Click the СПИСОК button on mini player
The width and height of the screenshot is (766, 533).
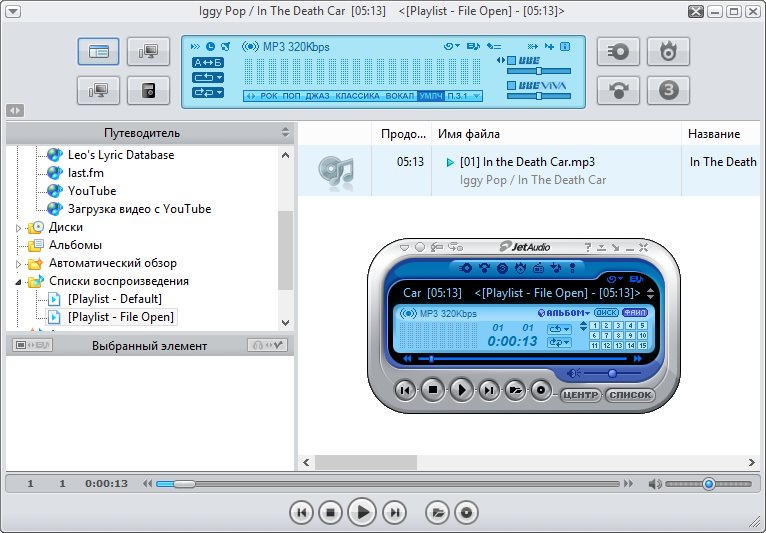[x=630, y=395]
